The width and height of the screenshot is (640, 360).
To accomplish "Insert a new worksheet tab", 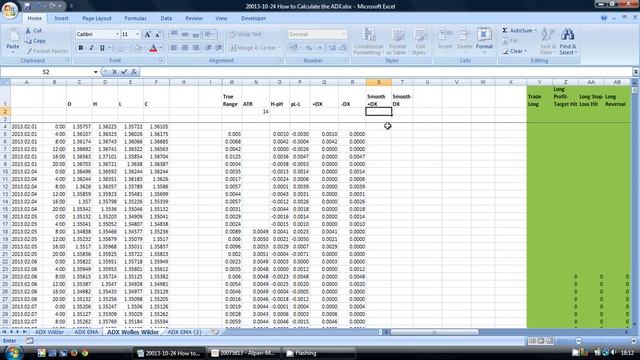I will 215,332.
